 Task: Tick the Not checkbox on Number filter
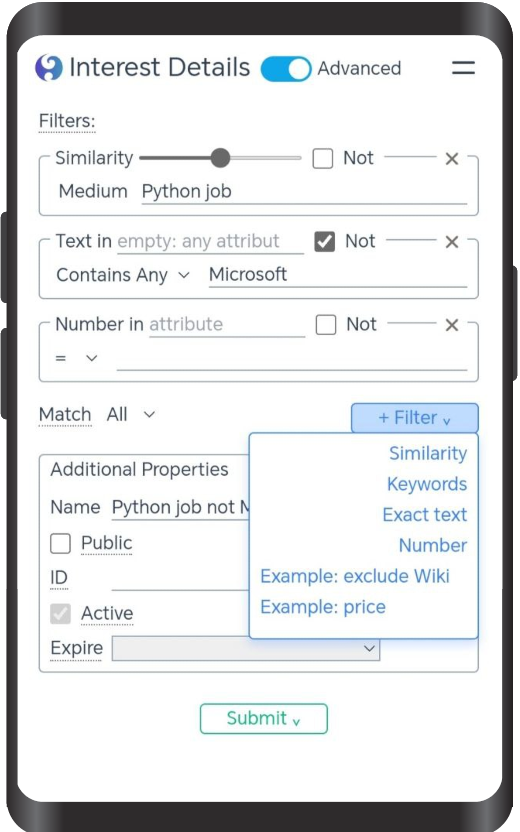(x=326, y=325)
